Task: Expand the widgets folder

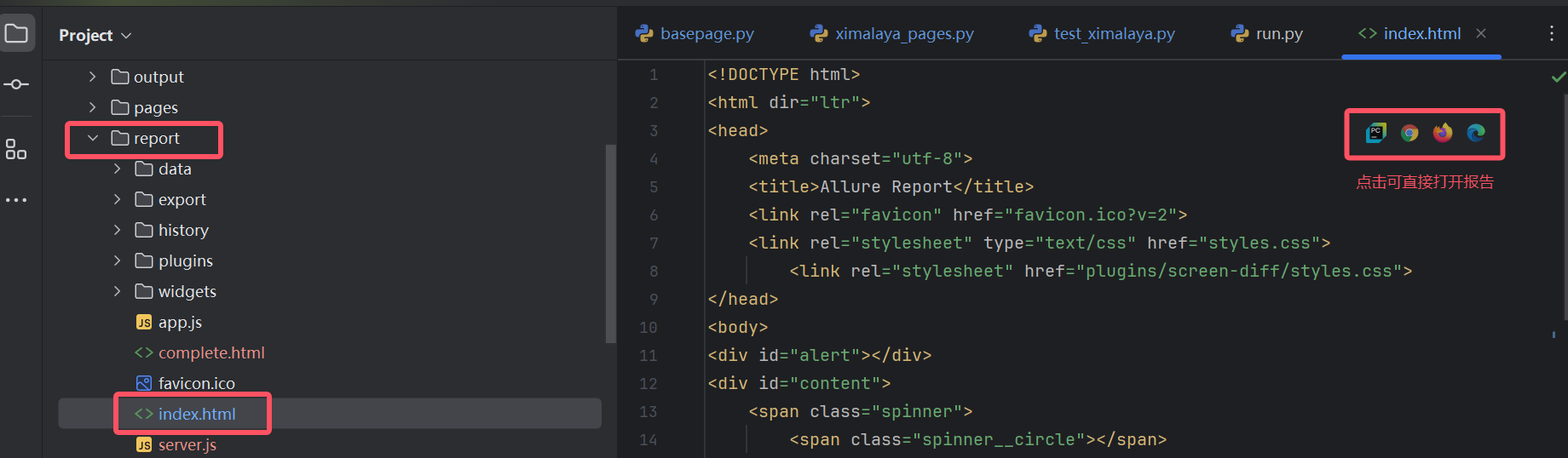Action: pyautogui.click(x=117, y=291)
